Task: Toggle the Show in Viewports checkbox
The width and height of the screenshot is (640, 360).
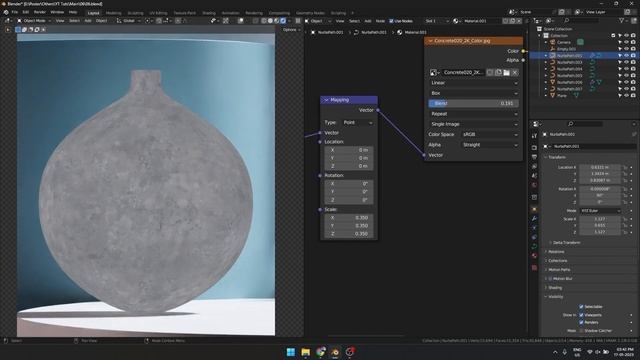Action: [581, 315]
